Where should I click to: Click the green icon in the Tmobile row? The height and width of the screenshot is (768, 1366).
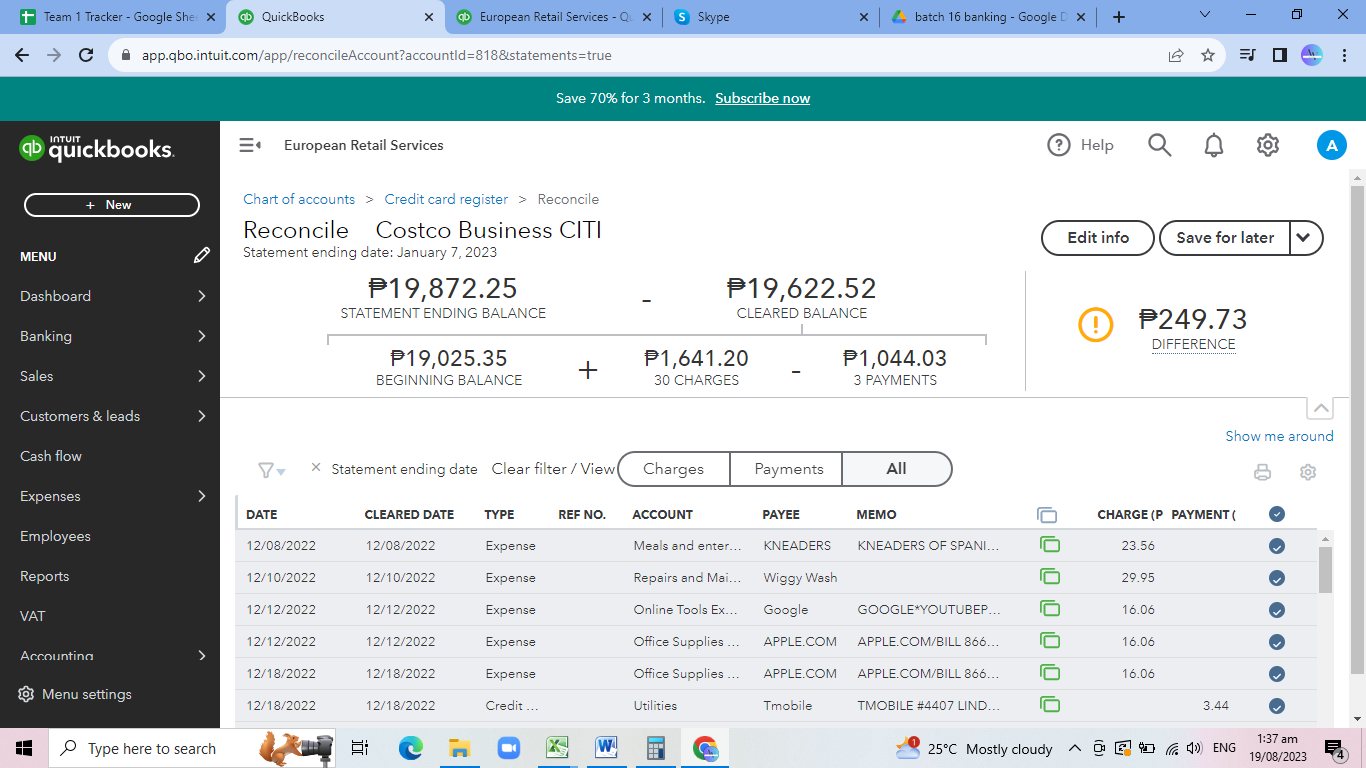(1050, 705)
